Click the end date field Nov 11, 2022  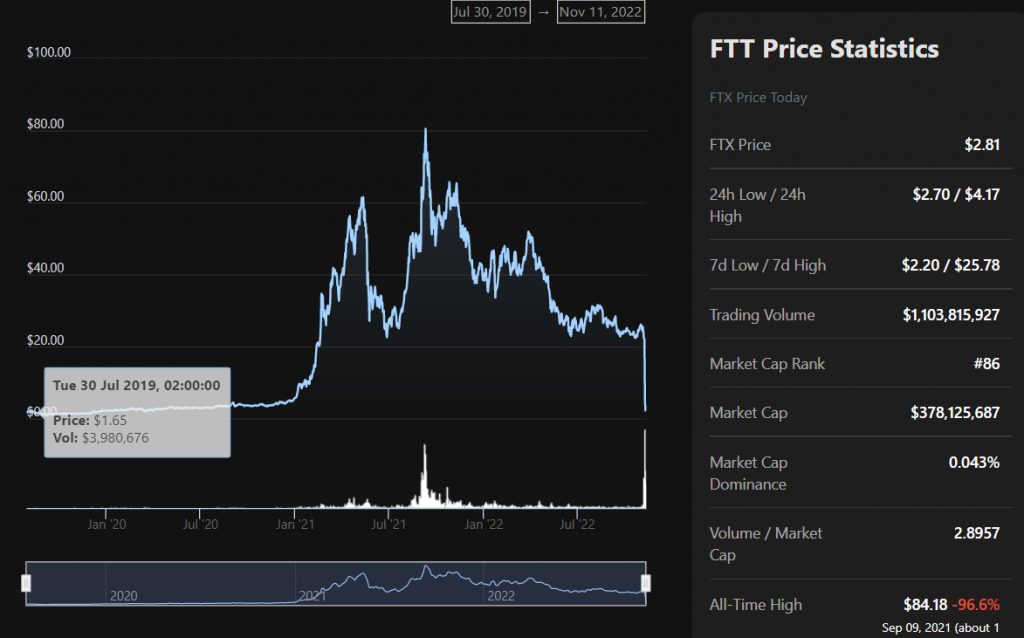click(601, 12)
